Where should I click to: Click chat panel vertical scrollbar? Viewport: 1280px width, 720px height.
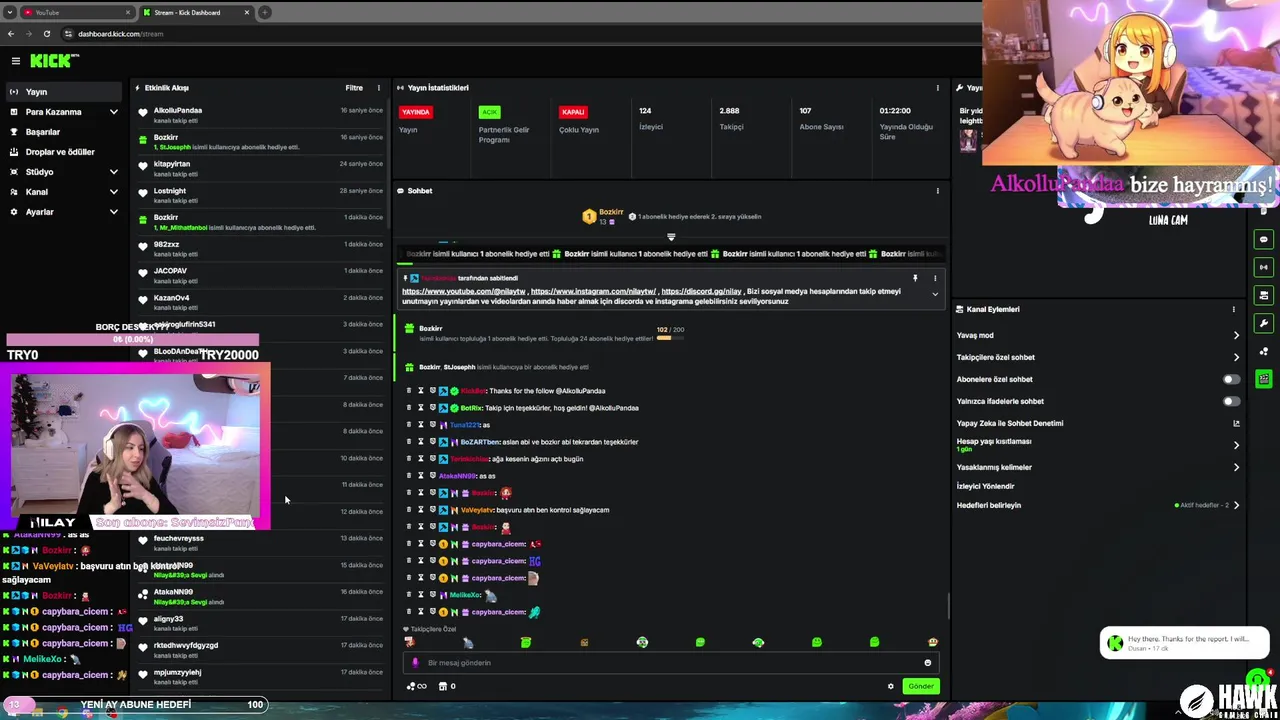[949, 605]
